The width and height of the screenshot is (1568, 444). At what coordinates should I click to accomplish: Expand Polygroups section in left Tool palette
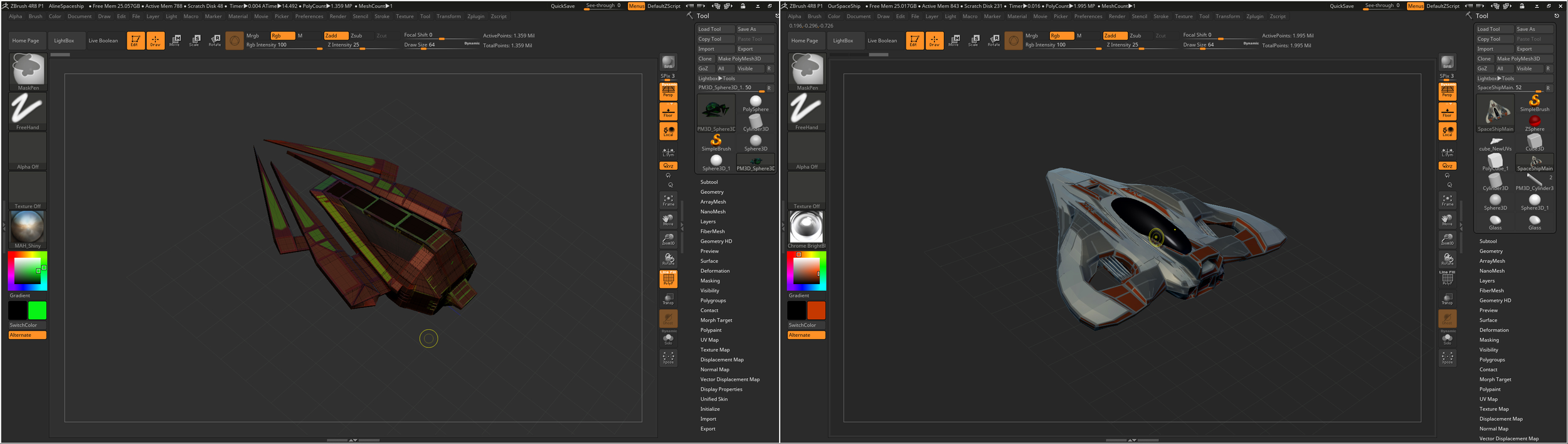pyautogui.click(x=713, y=300)
